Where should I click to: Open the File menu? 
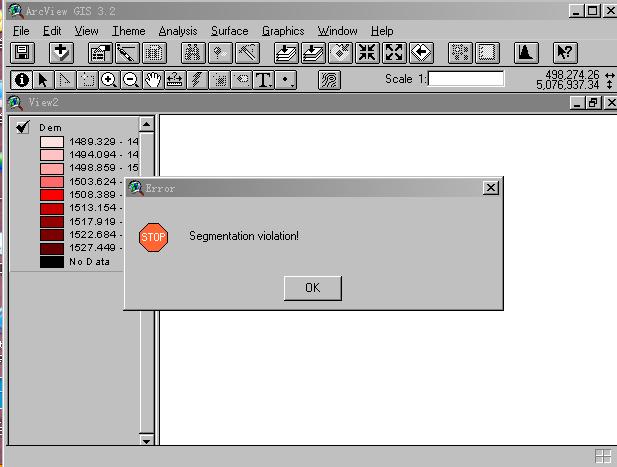click(21, 31)
